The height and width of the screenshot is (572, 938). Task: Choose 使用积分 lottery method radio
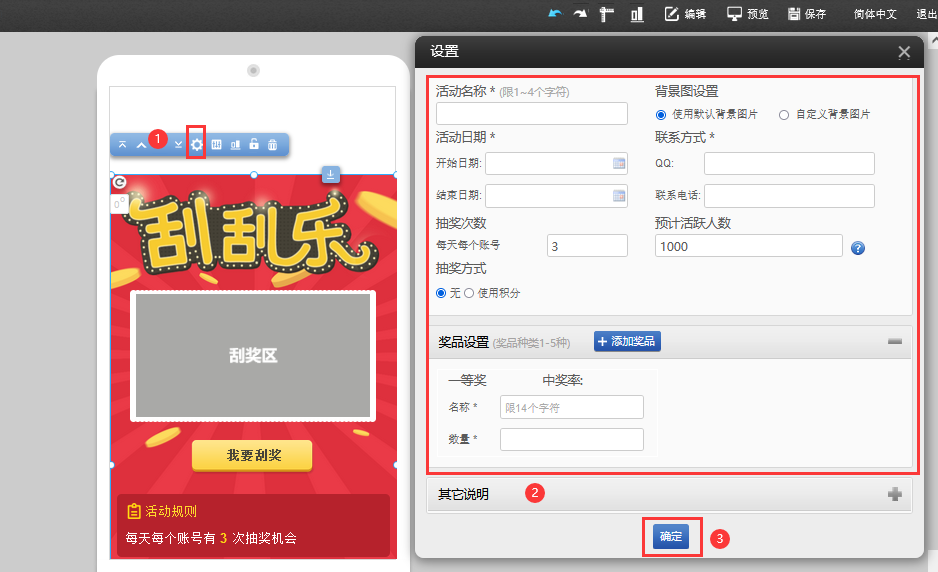(468, 293)
